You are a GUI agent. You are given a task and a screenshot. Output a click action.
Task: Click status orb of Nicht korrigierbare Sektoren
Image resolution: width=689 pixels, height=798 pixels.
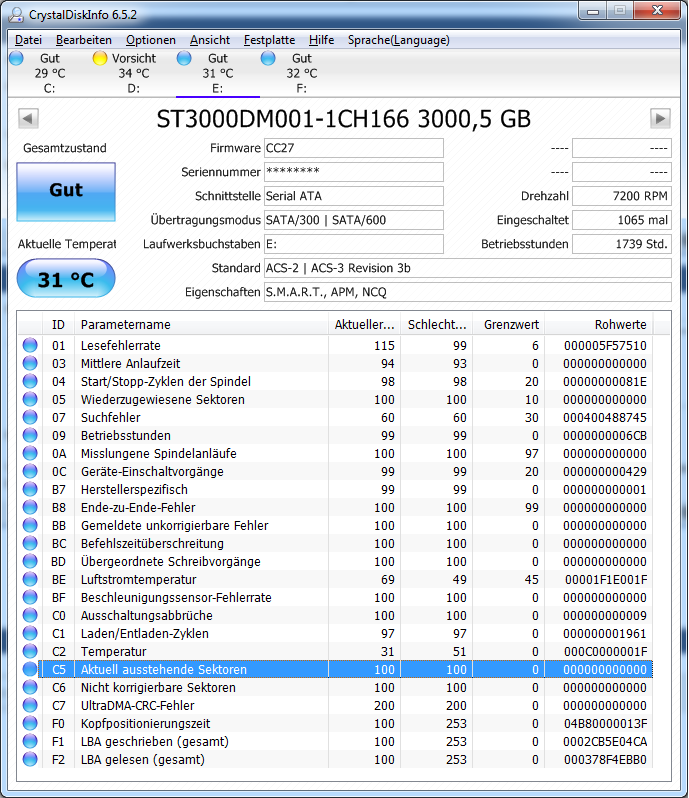pyautogui.click(x=30, y=688)
